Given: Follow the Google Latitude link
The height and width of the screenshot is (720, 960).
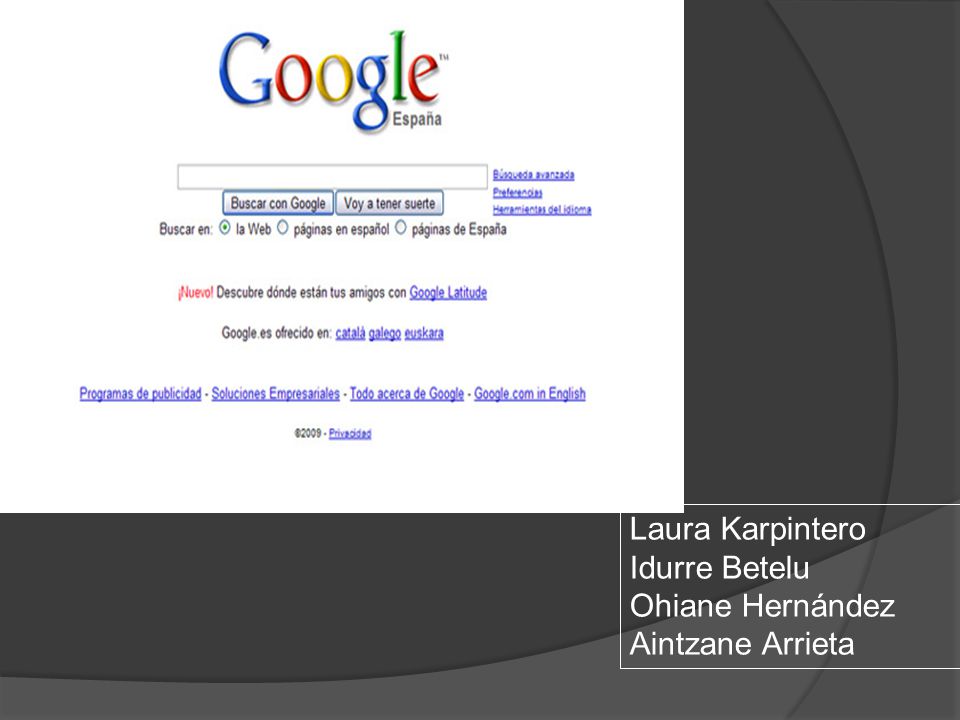Looking at the screenshot, I should (448, 293).
